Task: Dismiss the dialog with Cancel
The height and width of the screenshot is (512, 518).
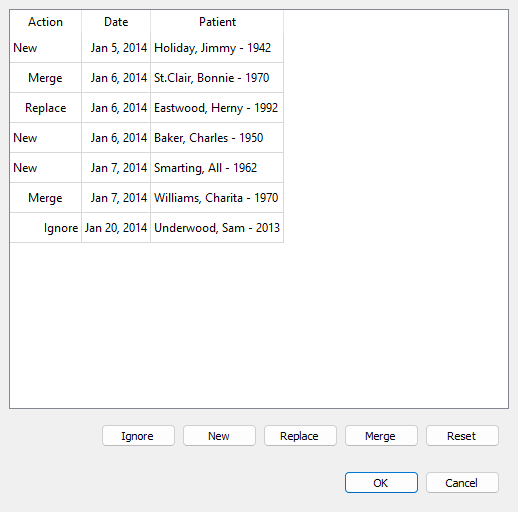Action: coord(462,482)
